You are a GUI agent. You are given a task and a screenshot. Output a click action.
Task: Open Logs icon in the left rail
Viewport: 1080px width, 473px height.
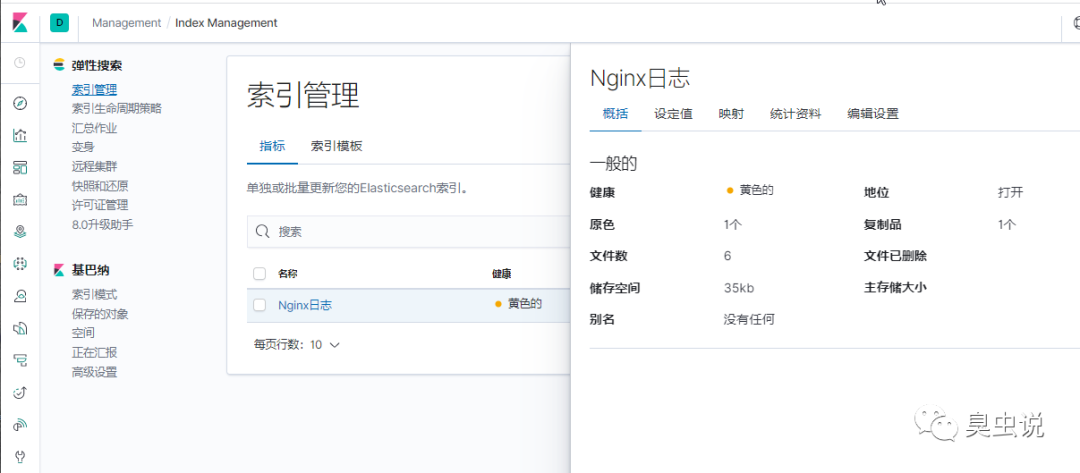20,328
